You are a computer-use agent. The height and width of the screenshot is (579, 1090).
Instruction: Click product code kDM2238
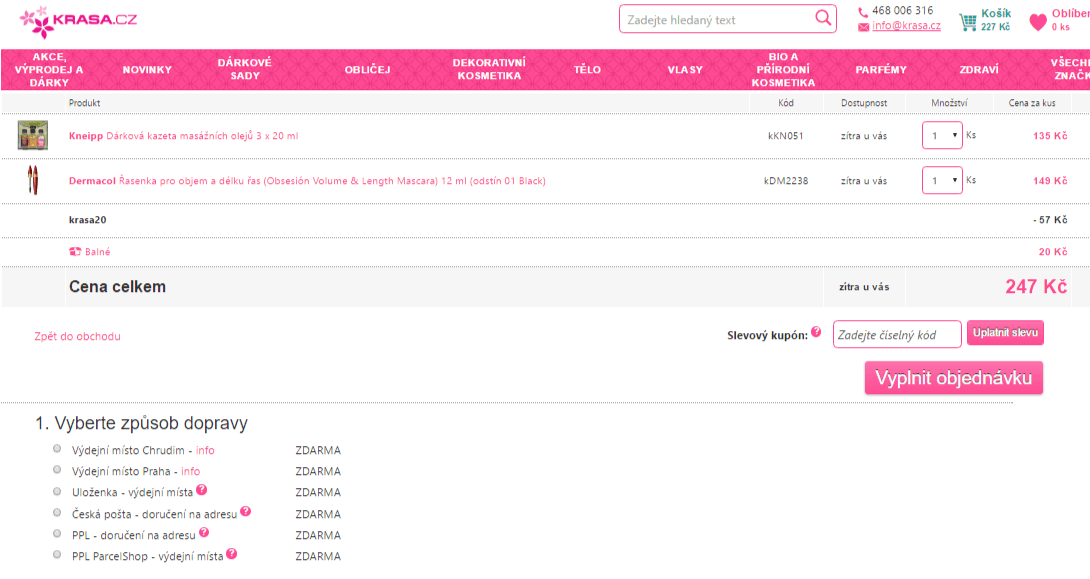[786, 181]
